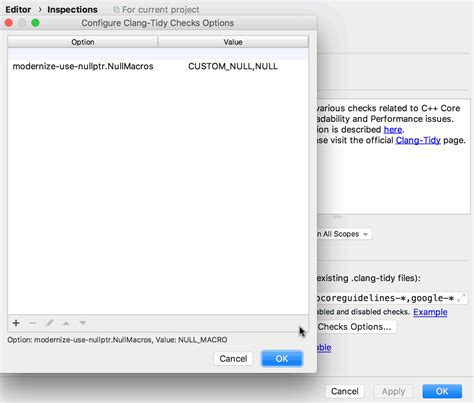Follow the 'here' link in the description
474x403 pixels.
click(x=393, y=129)
